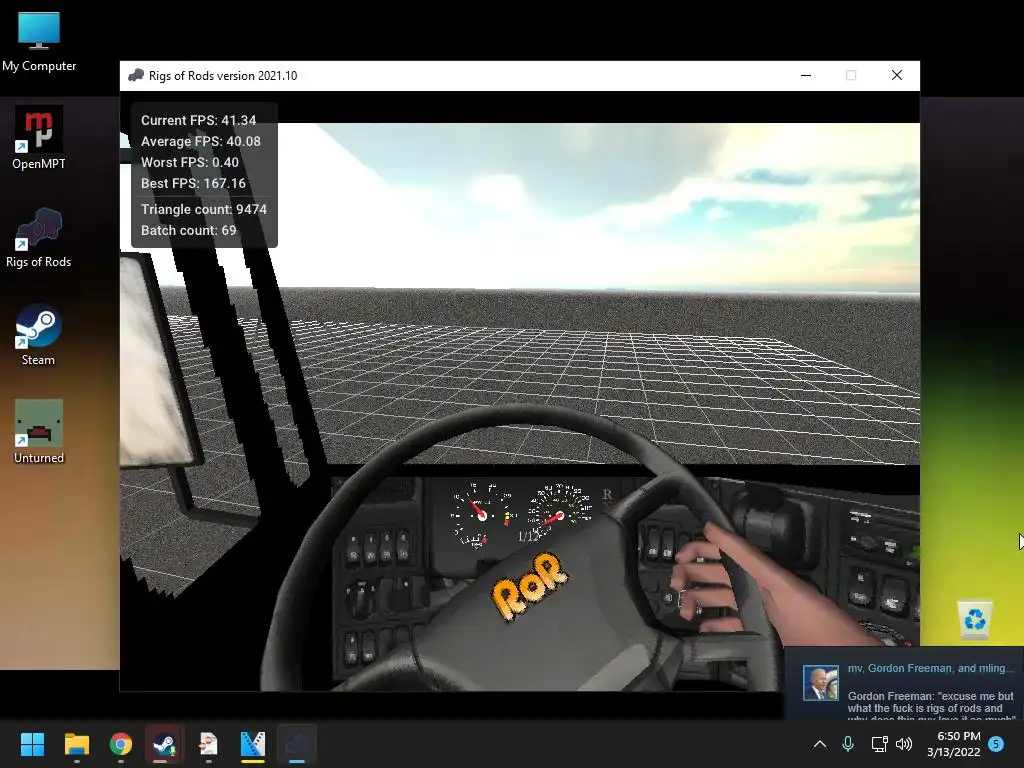Open the OpenMPT desktop shortcut
Screen dimensions: 1024x768
[39, 138]
